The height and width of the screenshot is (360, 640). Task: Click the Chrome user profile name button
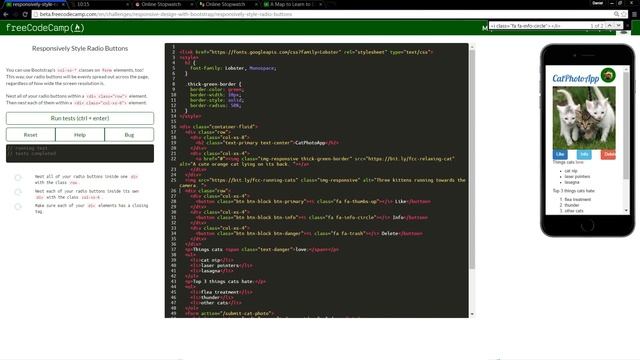coord(598,3)
